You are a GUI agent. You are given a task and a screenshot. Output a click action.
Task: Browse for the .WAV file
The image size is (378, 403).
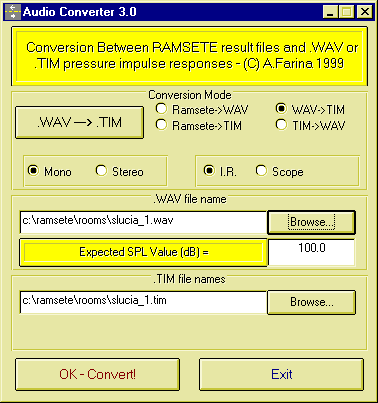(311, 222)
